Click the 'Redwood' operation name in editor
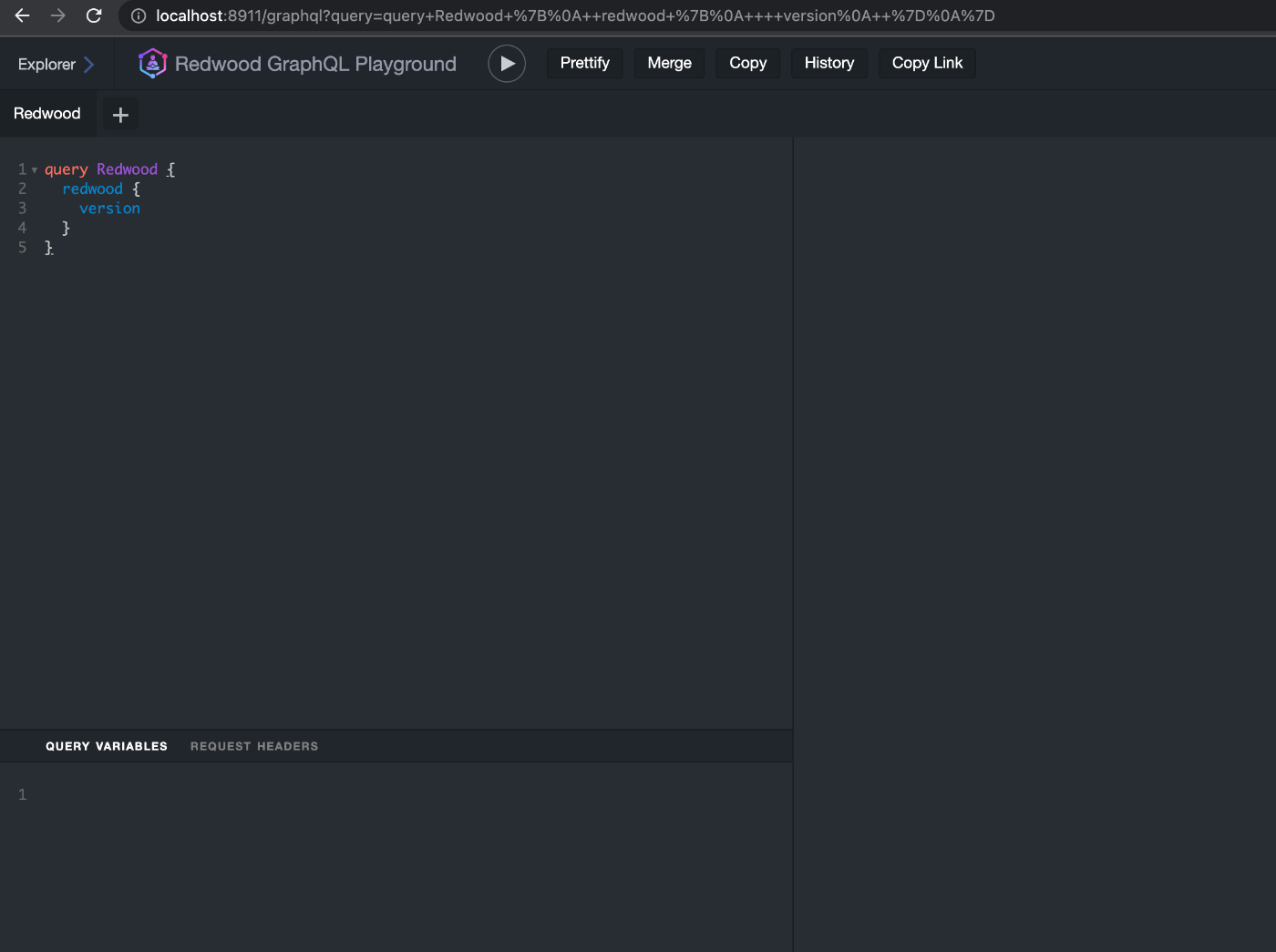The image size is (1276, 952). tap(128, 169)
